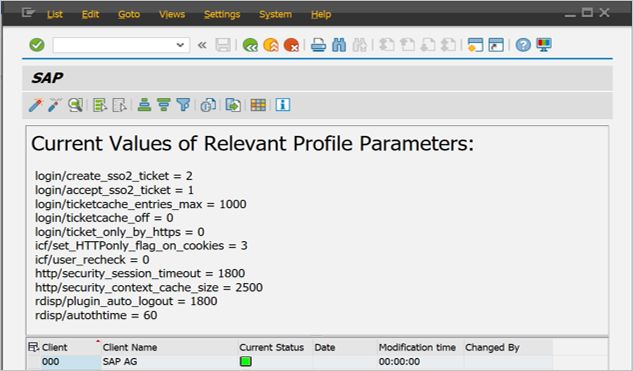Click the Previous Page icon
This screenshot has height=371, width=633.
tap(407, 45)
